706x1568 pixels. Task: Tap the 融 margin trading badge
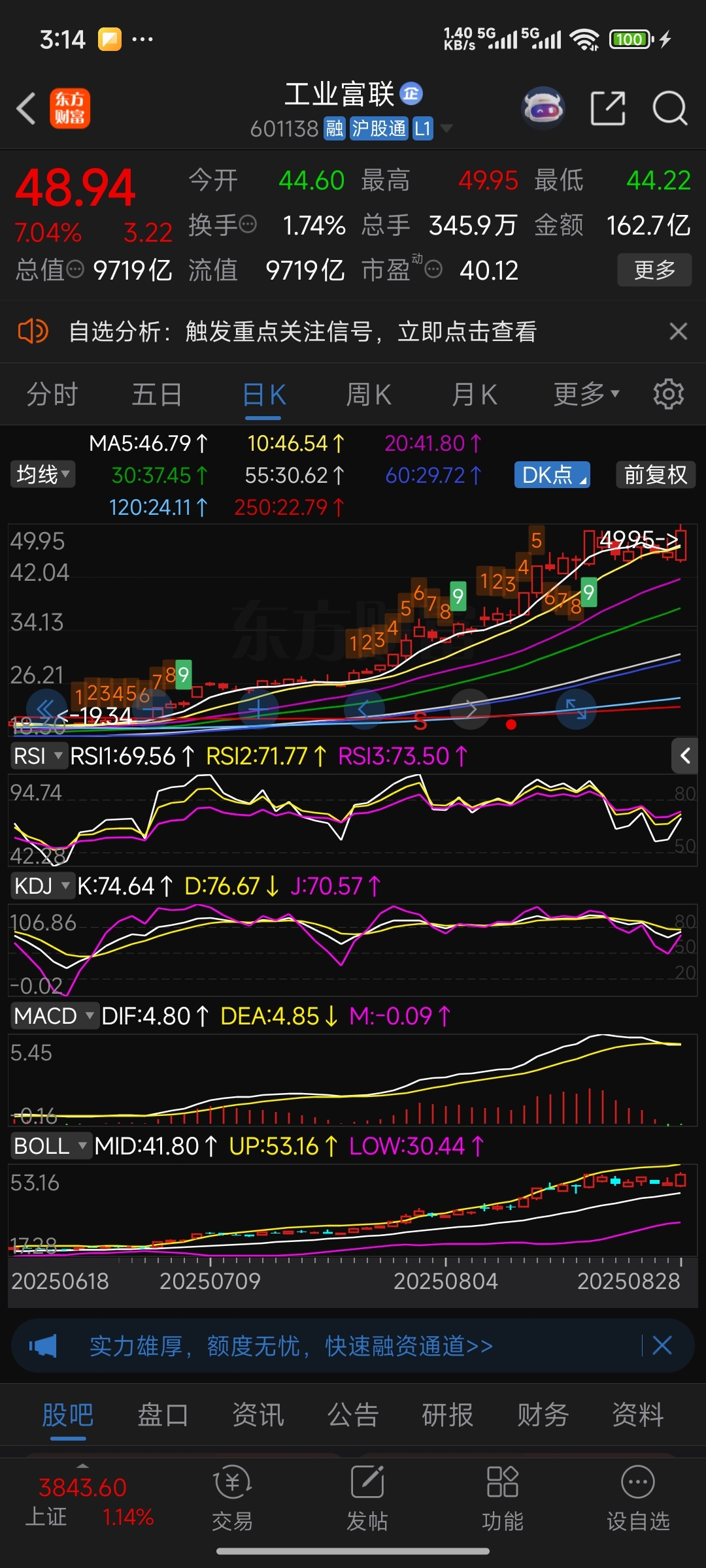pos(335,129)
